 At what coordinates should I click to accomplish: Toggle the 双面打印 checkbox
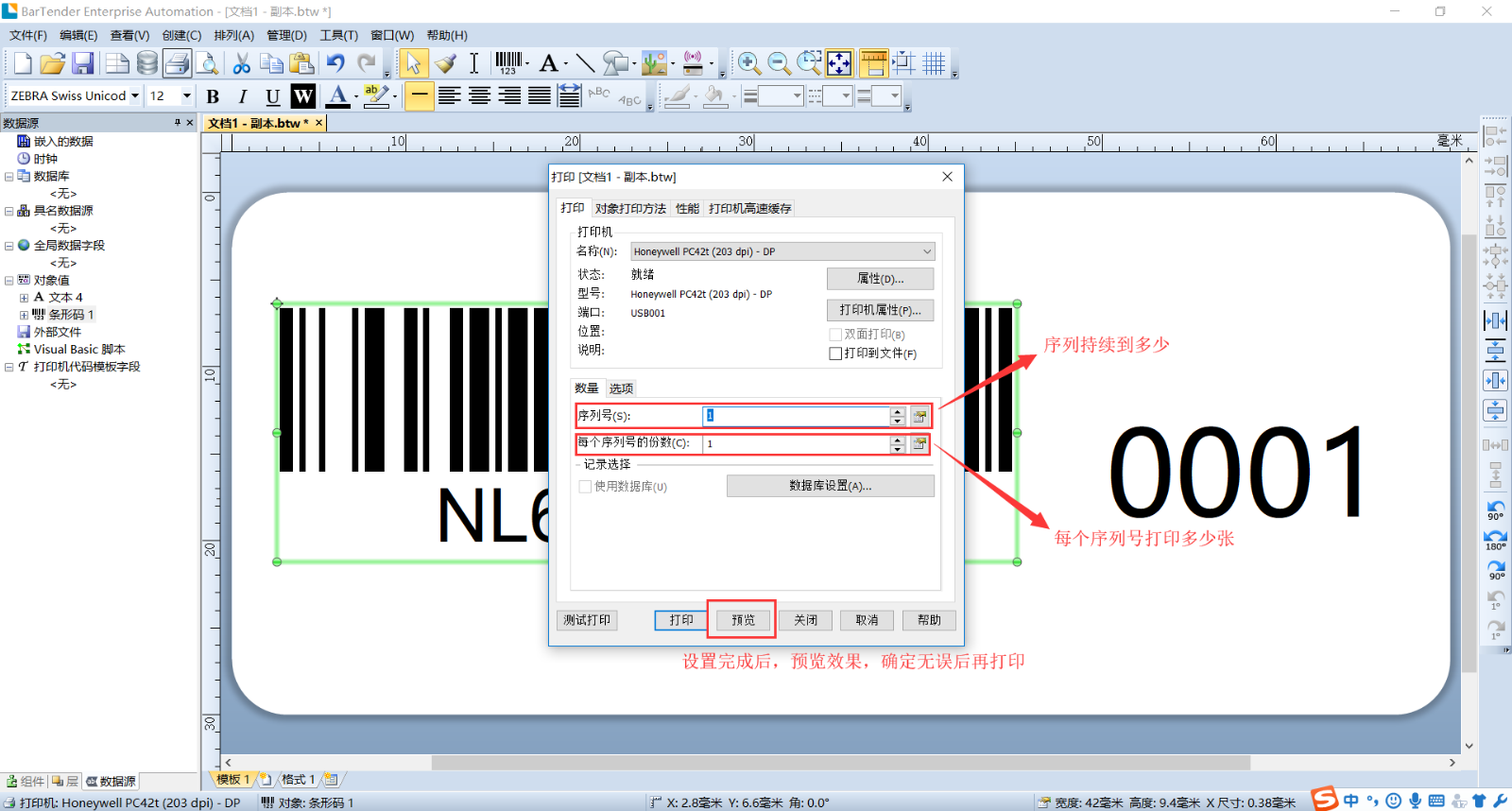(x=835, y=335)
